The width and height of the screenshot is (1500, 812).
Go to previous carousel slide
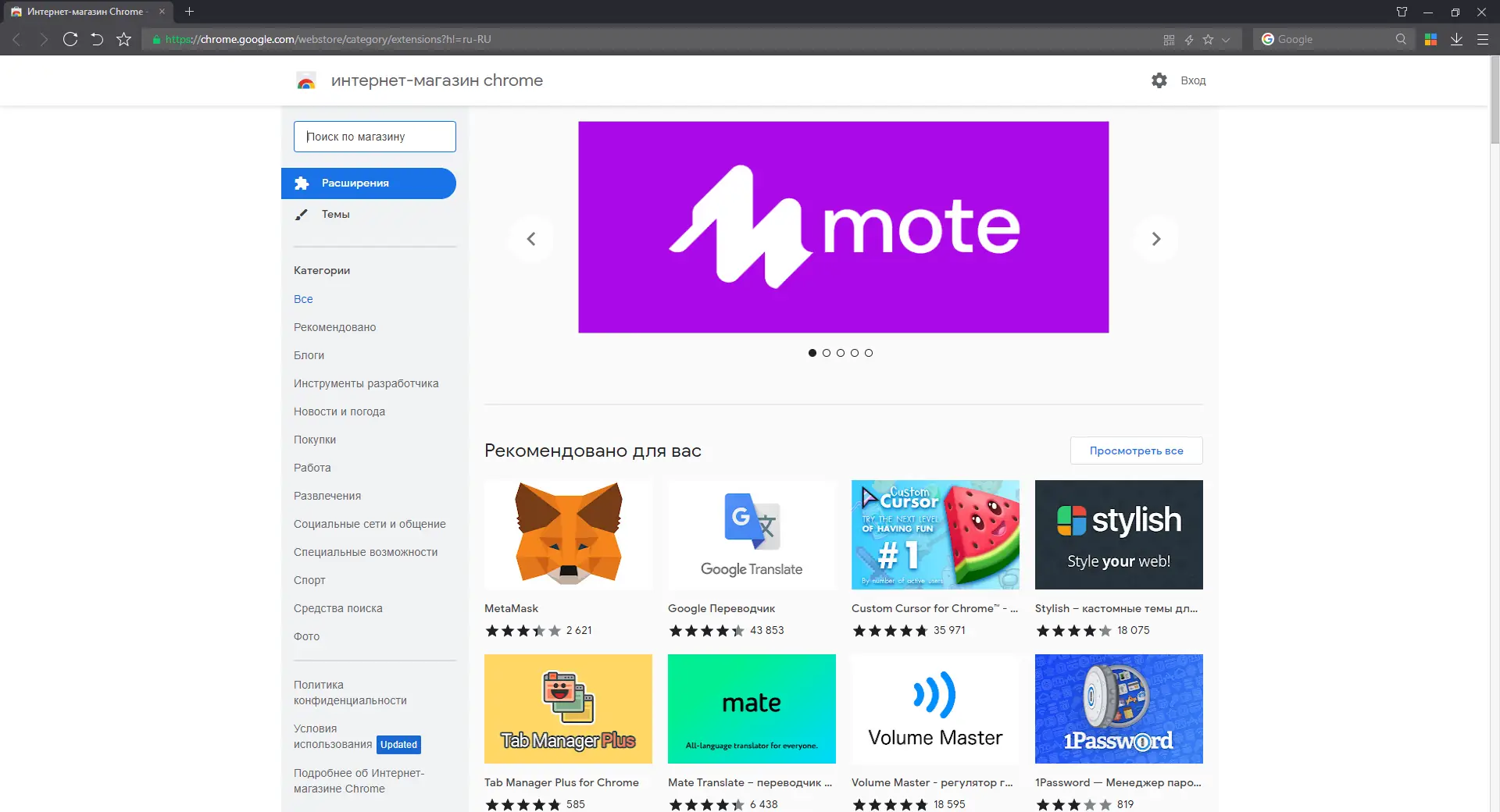(531, 239)
